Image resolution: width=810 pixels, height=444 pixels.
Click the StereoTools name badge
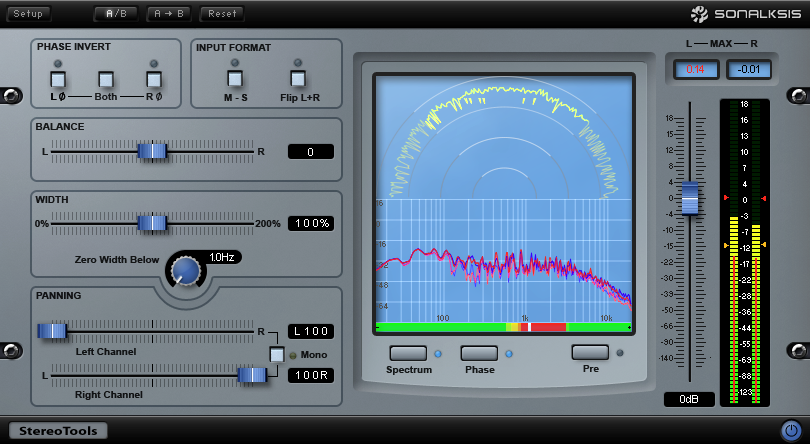point(58,431)
